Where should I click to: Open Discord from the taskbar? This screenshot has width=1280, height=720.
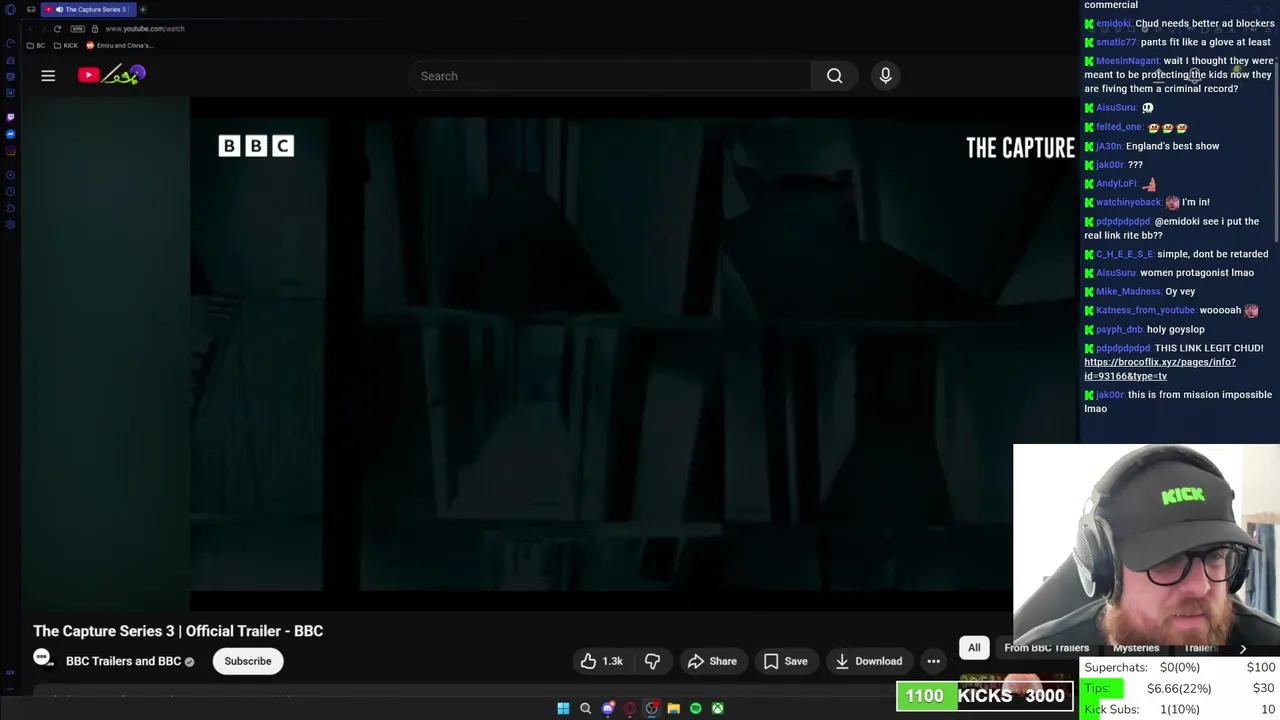[x=607, y=709]
